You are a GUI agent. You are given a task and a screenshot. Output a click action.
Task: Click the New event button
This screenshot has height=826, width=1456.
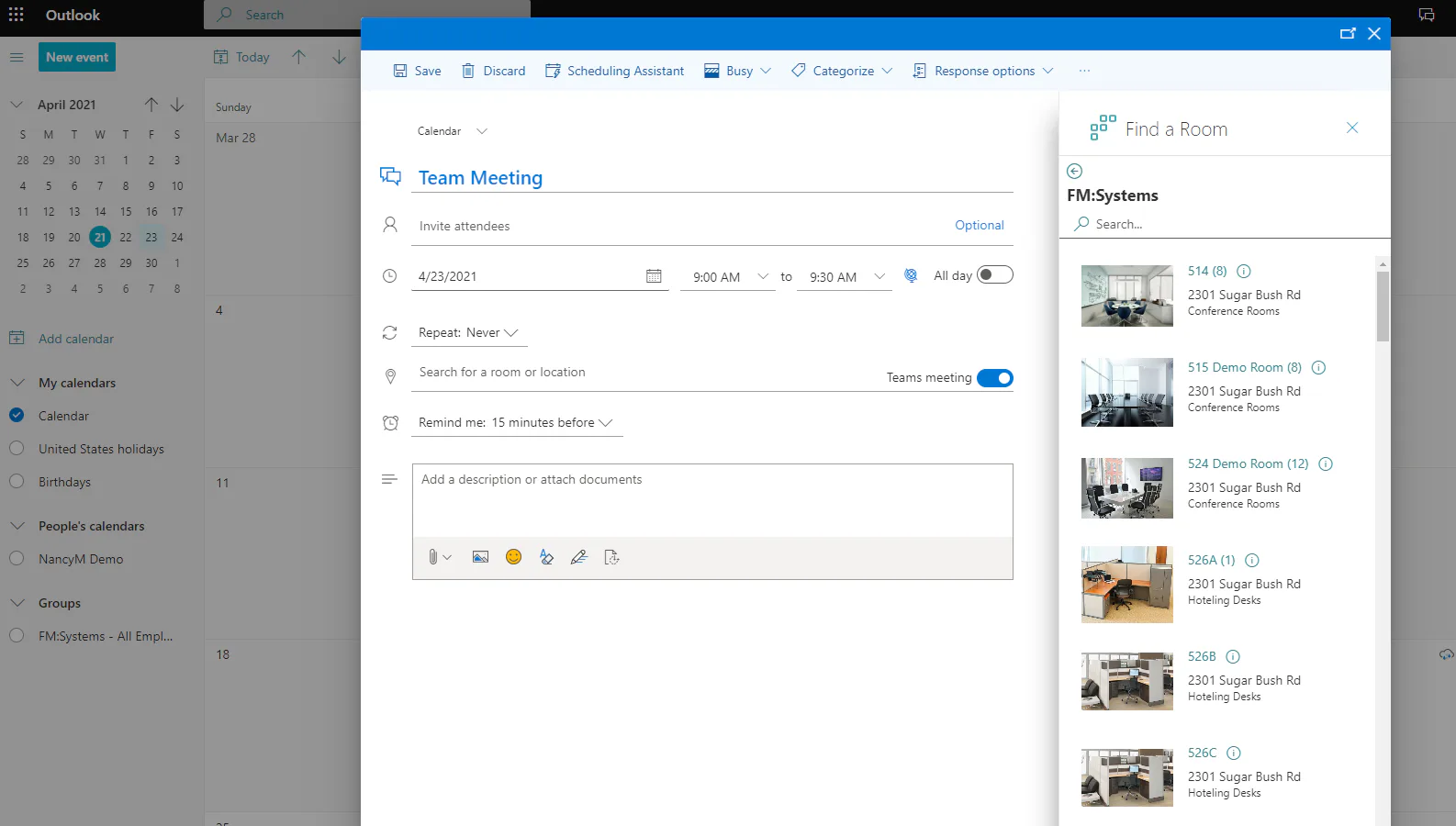click(77, 57)
